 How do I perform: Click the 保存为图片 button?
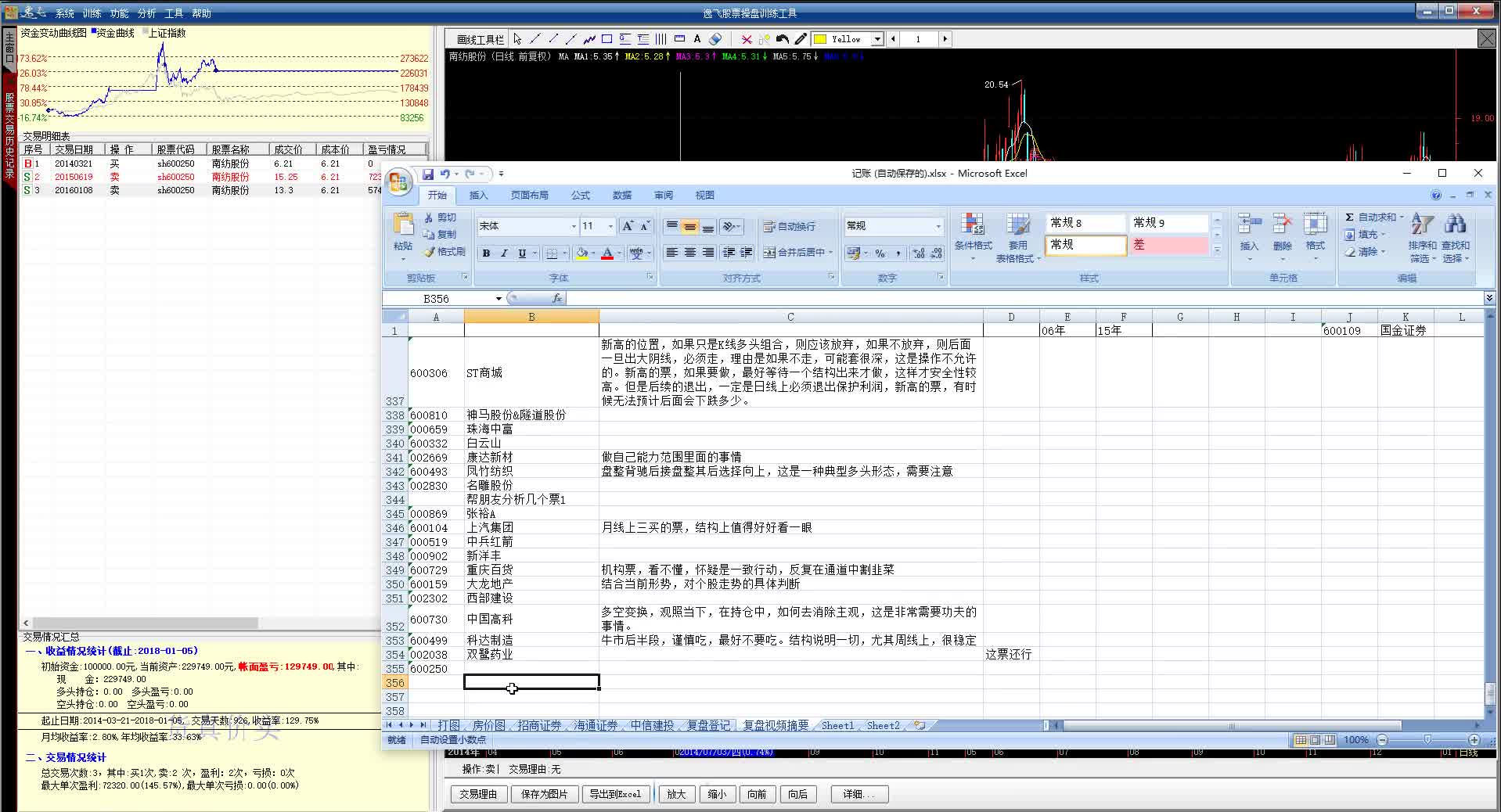click(544, 794)
